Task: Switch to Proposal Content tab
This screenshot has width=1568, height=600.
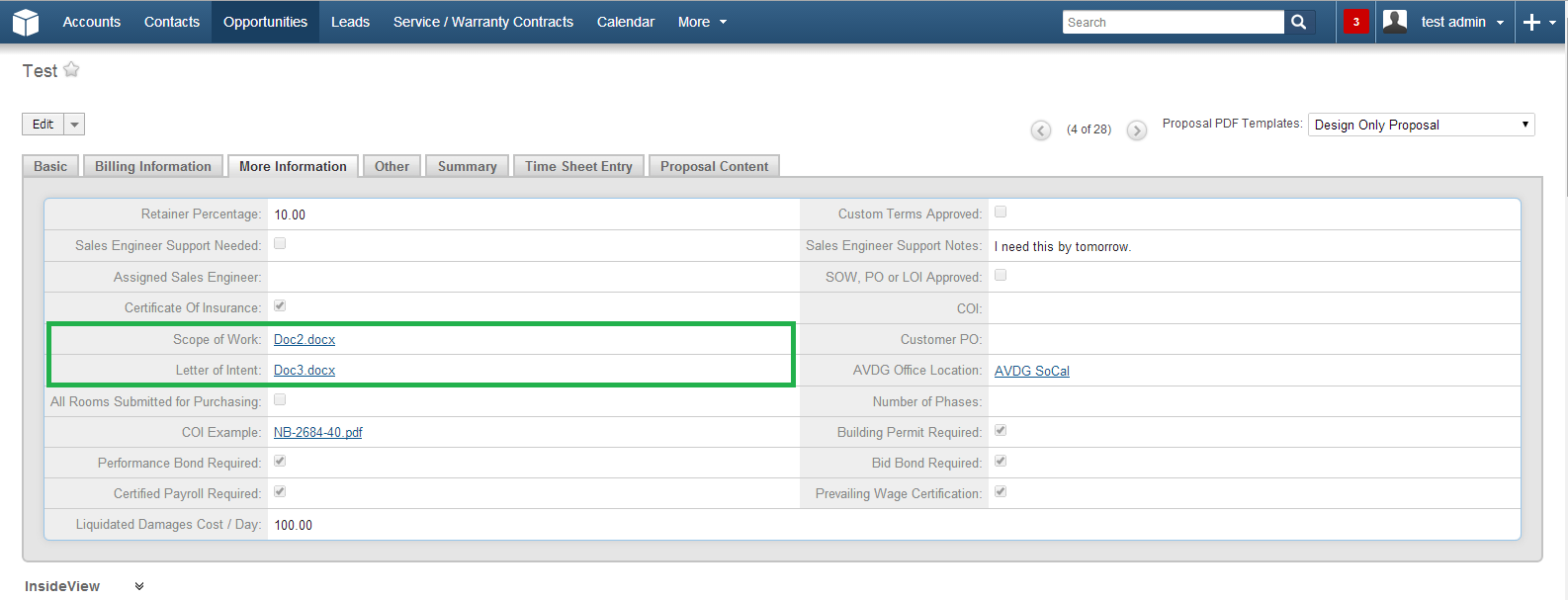Action: click(x=714, y=166)
